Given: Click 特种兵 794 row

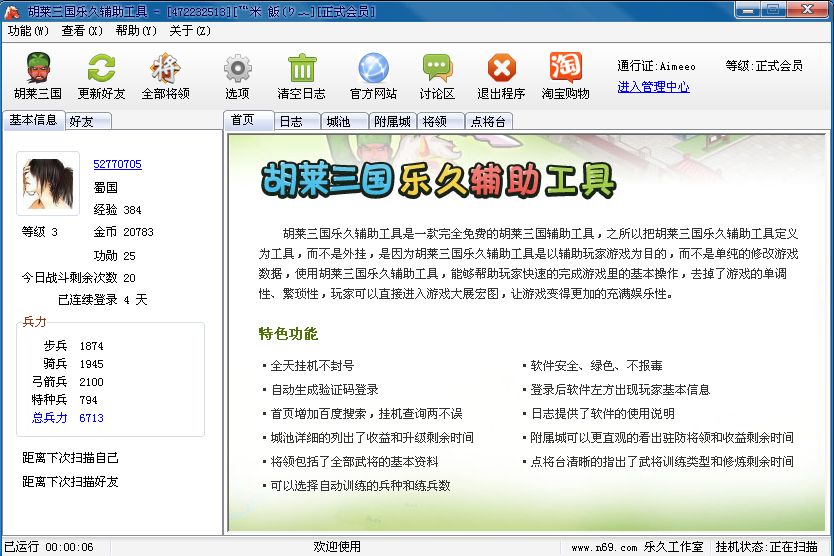Looking at the screenshot, I should 64,400.
